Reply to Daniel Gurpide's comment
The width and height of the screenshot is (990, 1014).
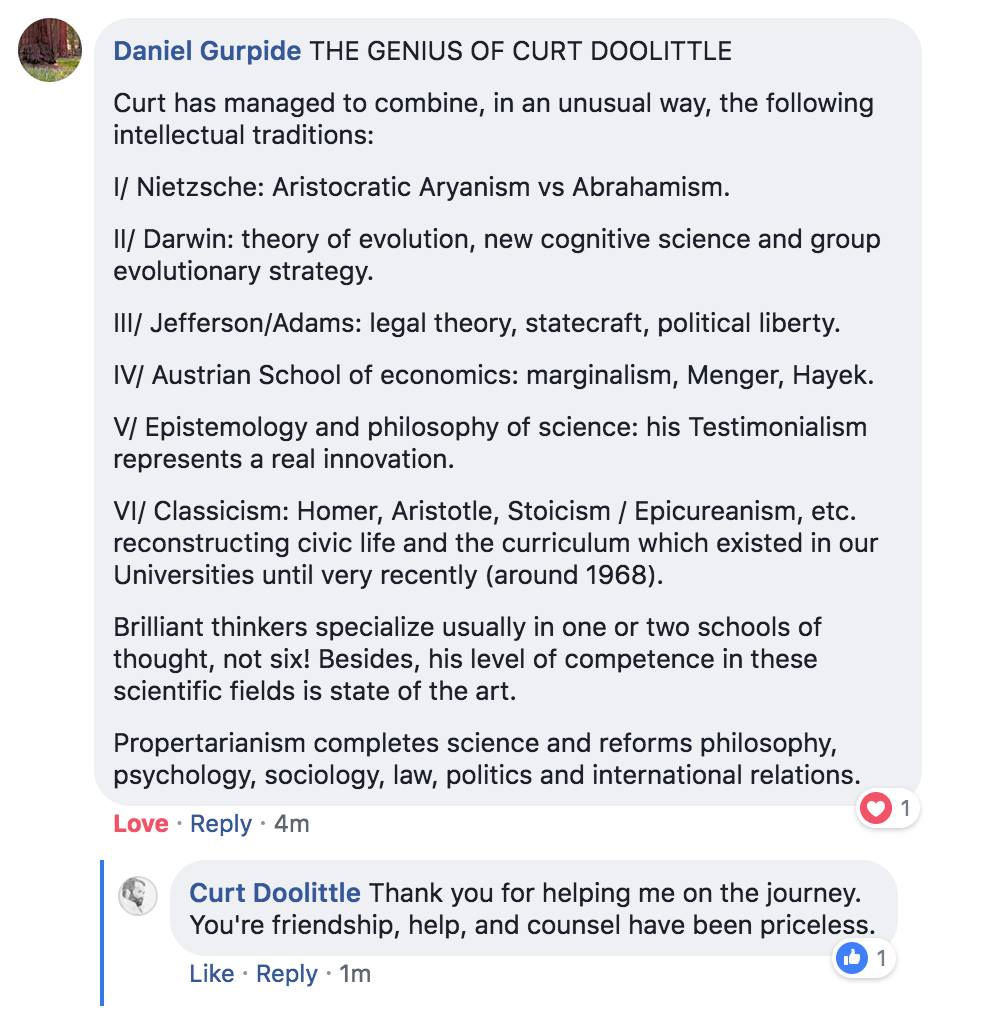point(220,824)
